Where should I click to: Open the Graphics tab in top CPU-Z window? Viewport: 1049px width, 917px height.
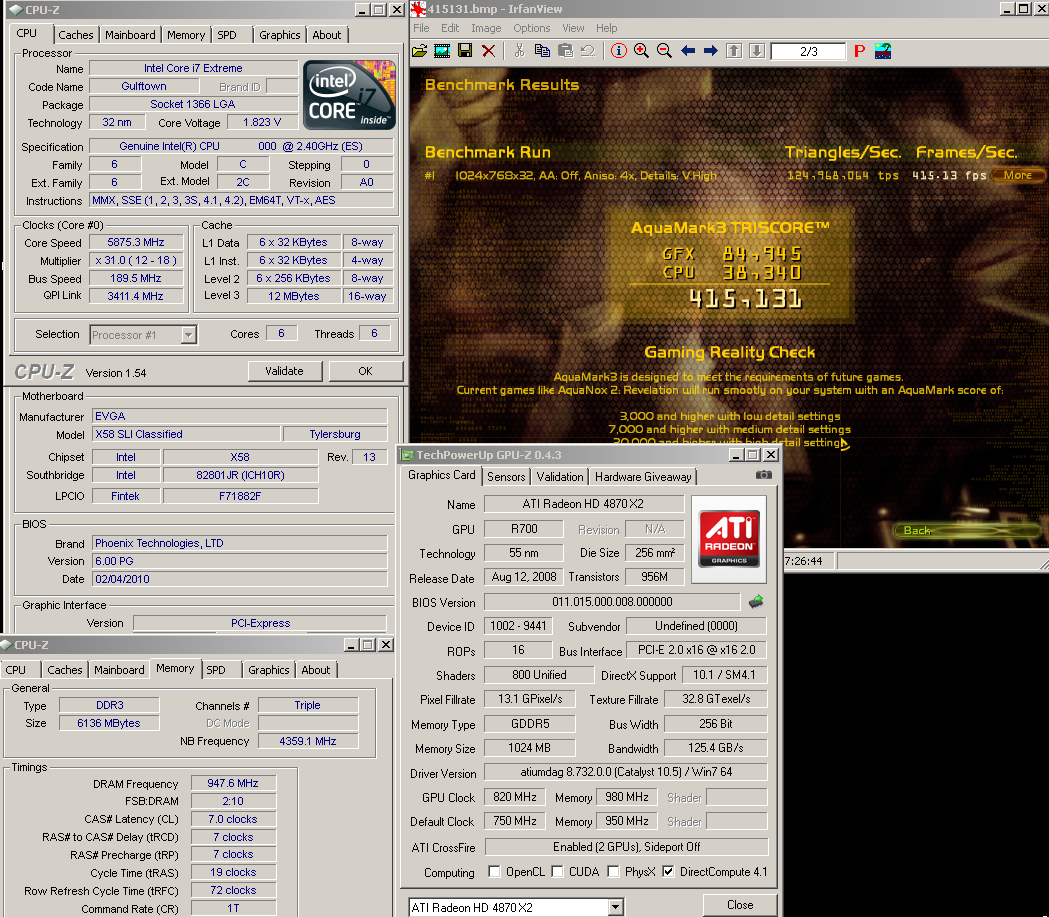tap(280, 35)
